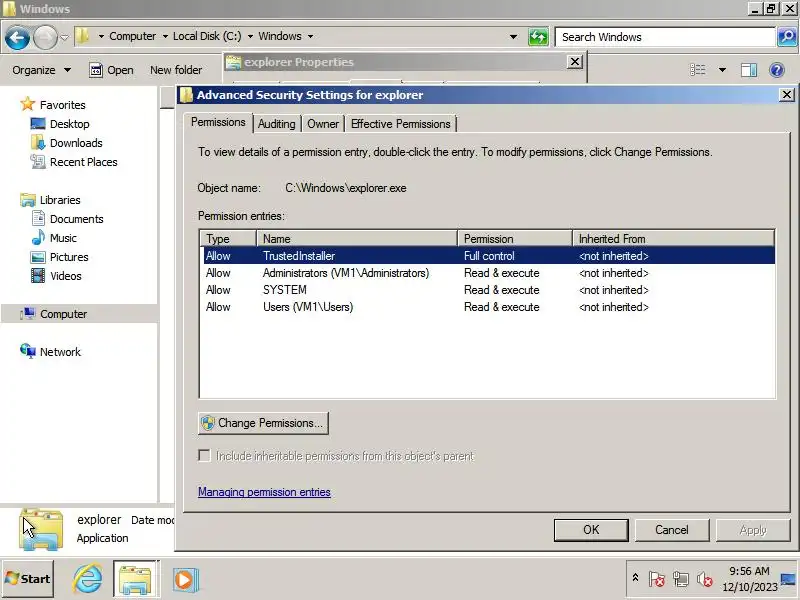The image size is (800, 600).
Task: Open Pictures library
Action: click(x=69, y=257)
